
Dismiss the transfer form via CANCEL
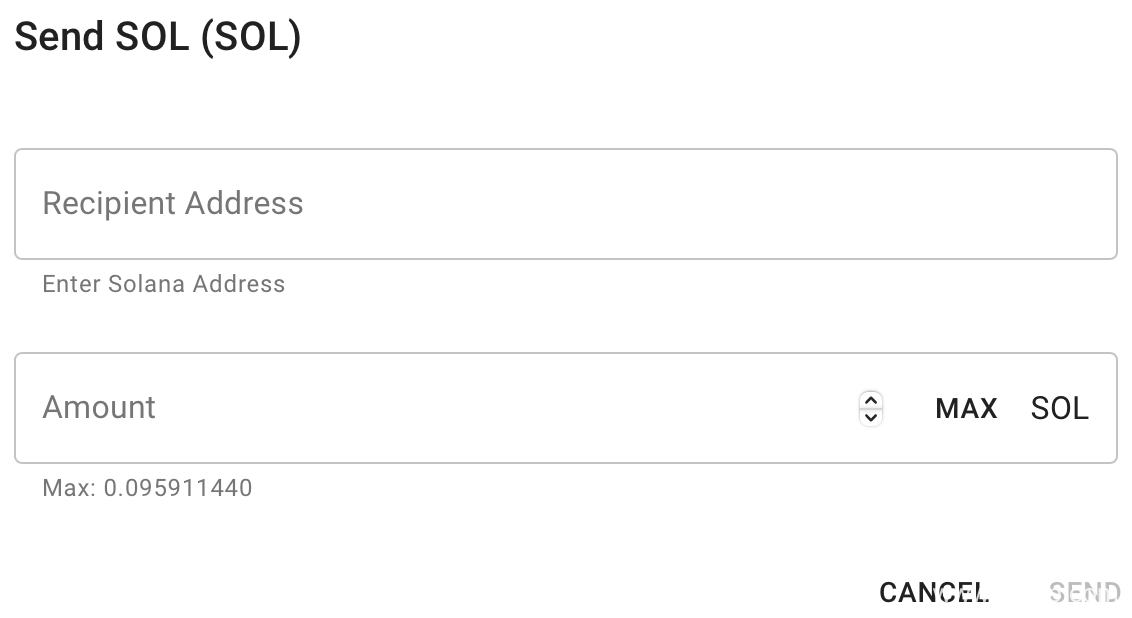pos(934,592)
